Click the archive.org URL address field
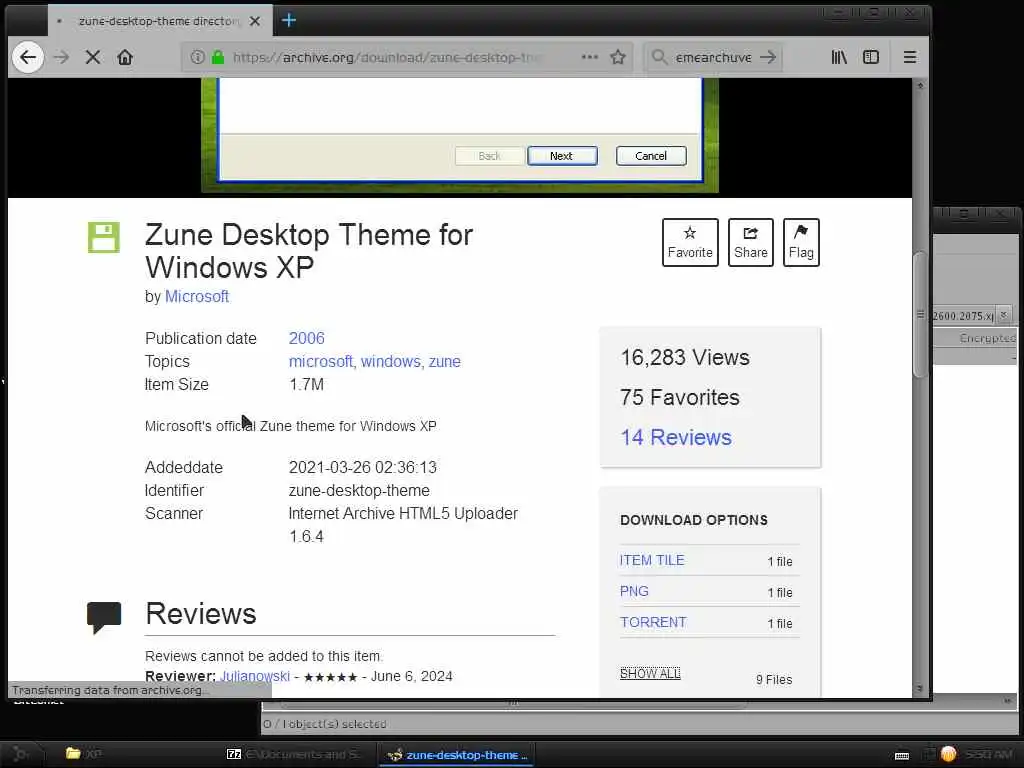The image size is (1024, 768). pos(387,57)
